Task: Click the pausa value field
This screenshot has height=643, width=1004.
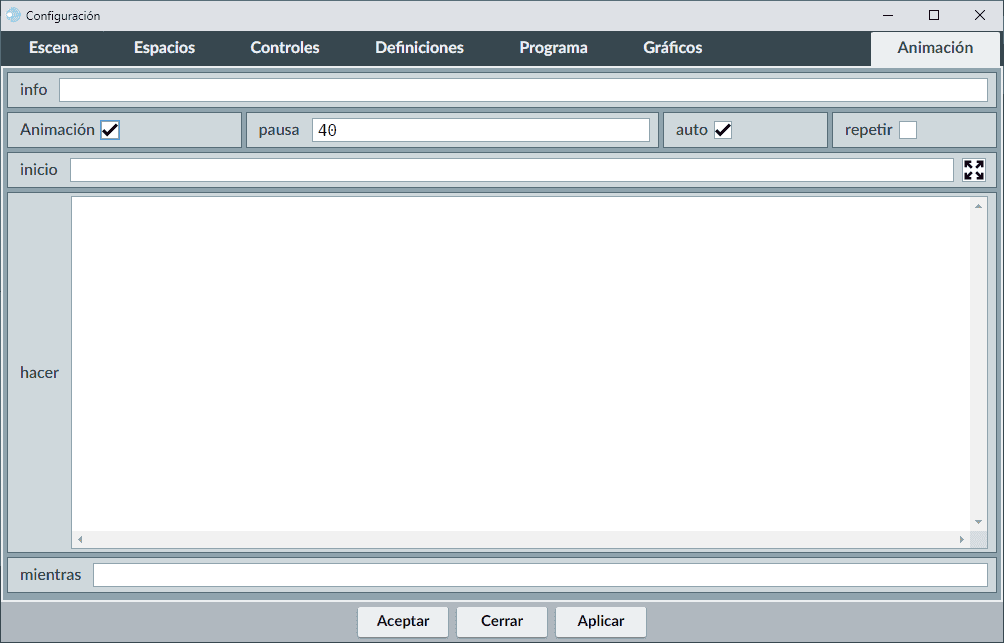Action: point(480,130)
